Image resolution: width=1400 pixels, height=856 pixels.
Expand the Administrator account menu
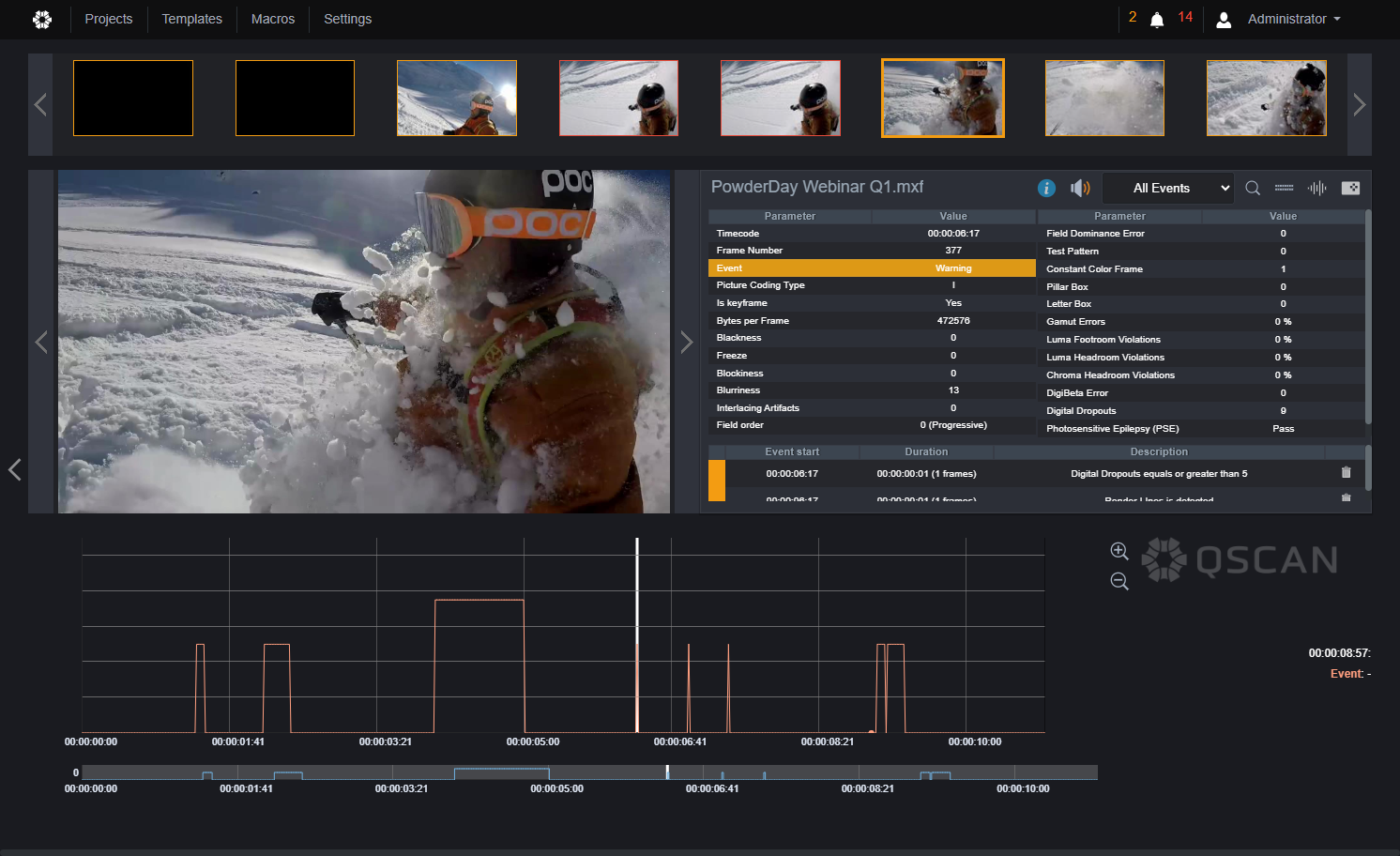click(x=1294, y=19)
